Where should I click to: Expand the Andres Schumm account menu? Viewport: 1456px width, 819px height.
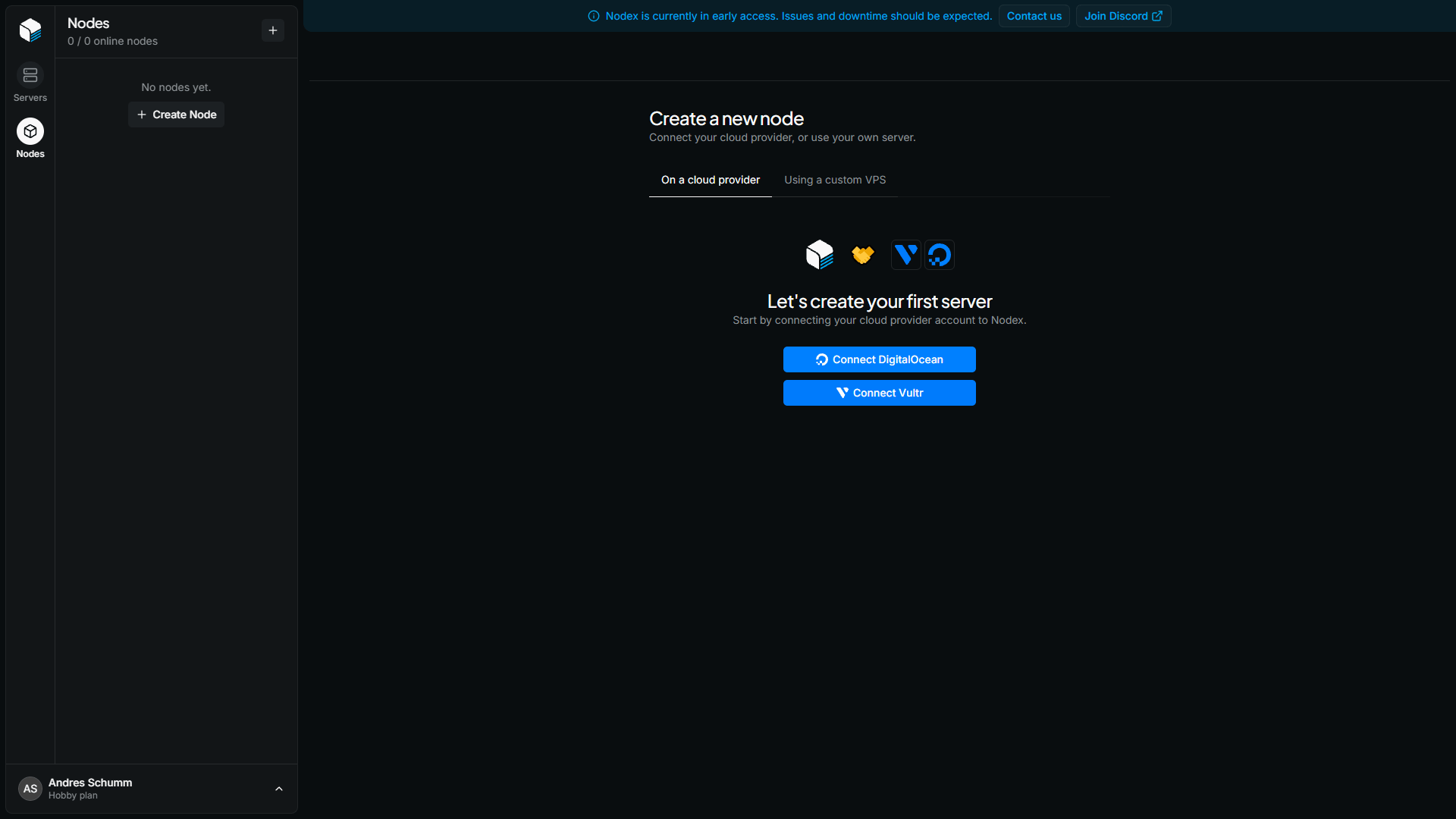pyautogui.click(x=279, y=789)
